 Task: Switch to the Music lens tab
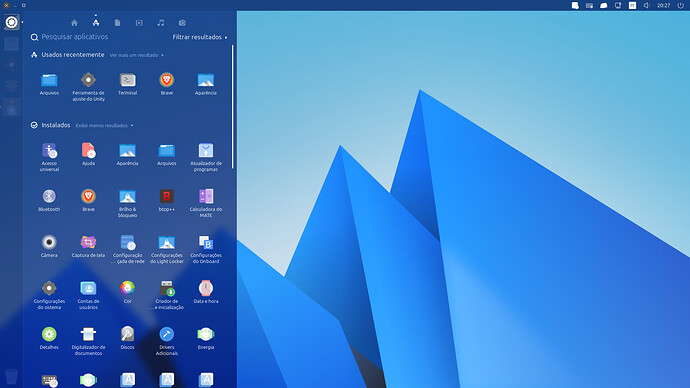(161, 23)
